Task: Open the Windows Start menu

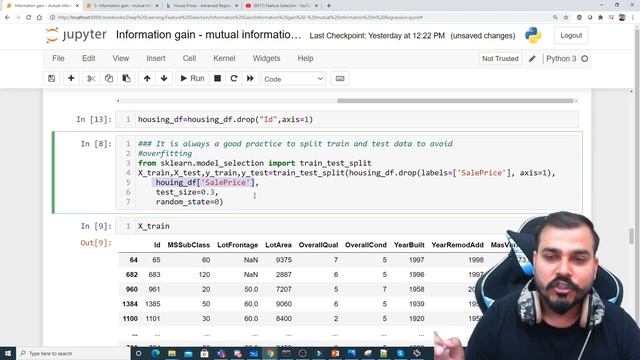Action: click(x=8, y=353)
